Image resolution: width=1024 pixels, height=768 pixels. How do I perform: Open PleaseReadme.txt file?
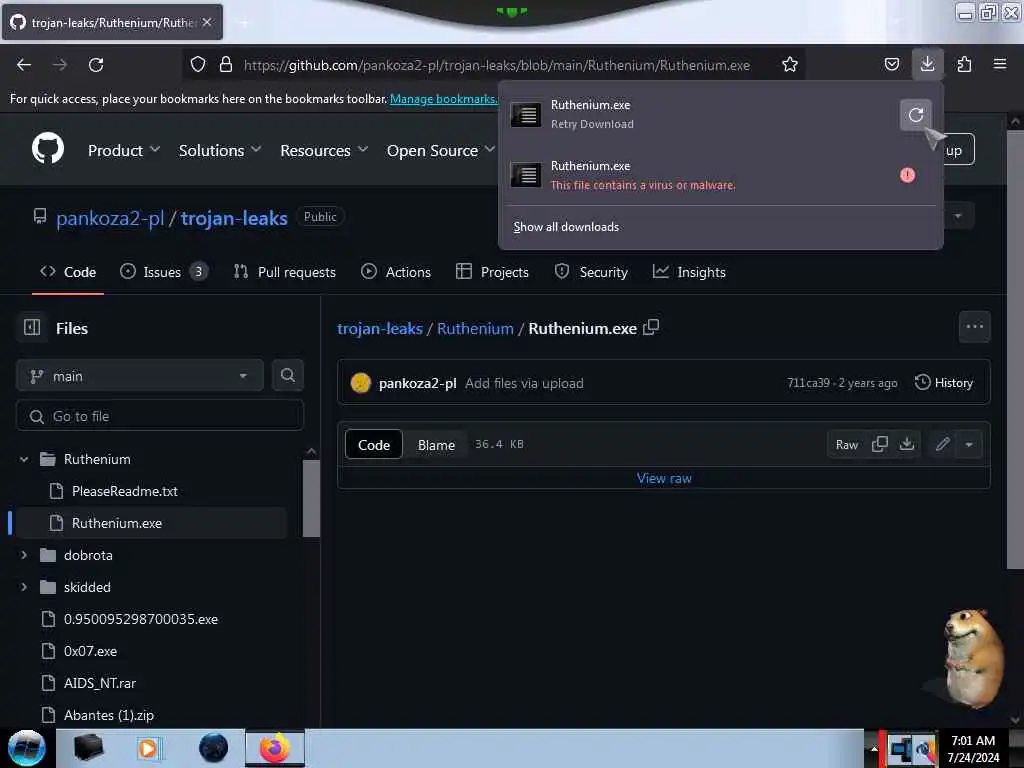(124, 491)
